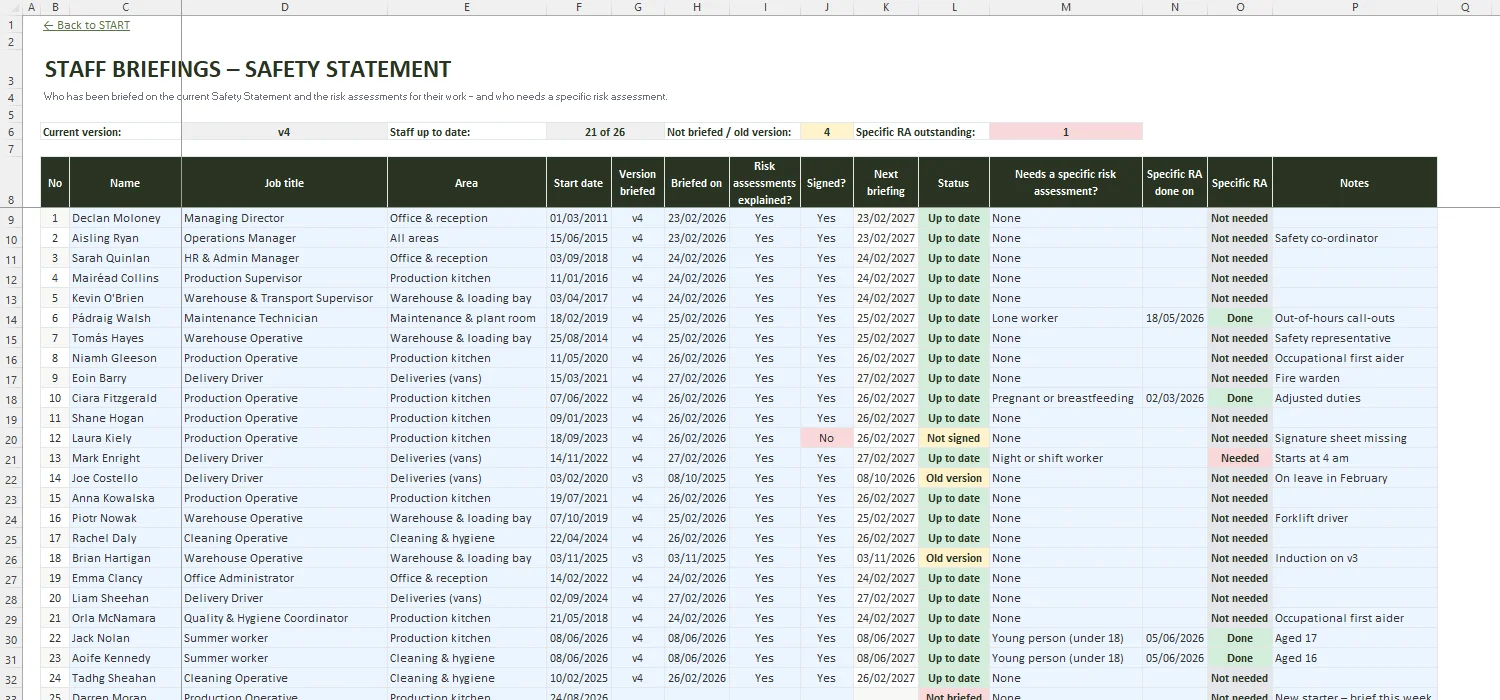Viewport: 1500px width, 700px height.
Task: Click the 'Safety representative' note
Action: click(x=1354, y=338)
